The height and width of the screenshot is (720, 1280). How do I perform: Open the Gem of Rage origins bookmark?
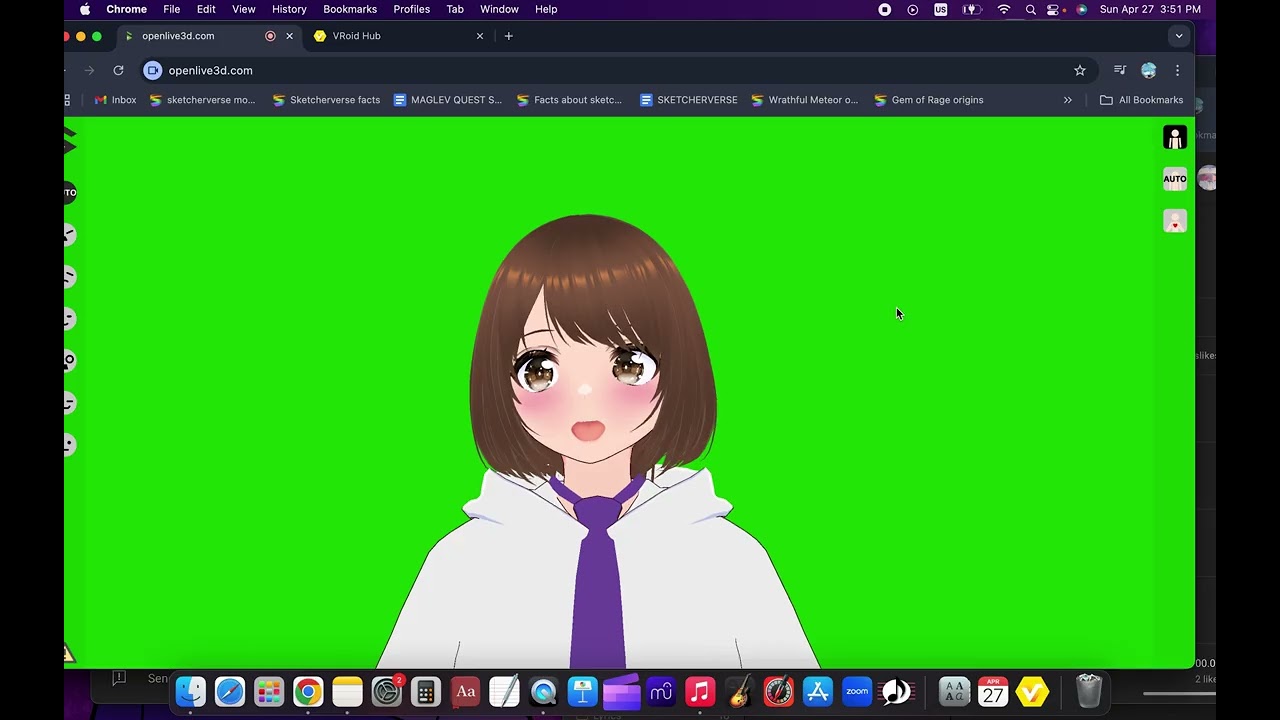pyautogui.click(x=929, y=100)
